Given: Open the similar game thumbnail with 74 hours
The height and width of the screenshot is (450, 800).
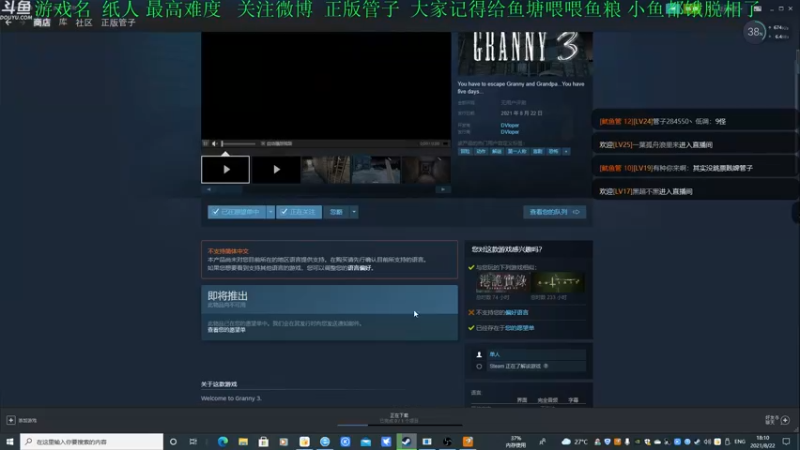Looking at the screenshot, I should (502, 283).
